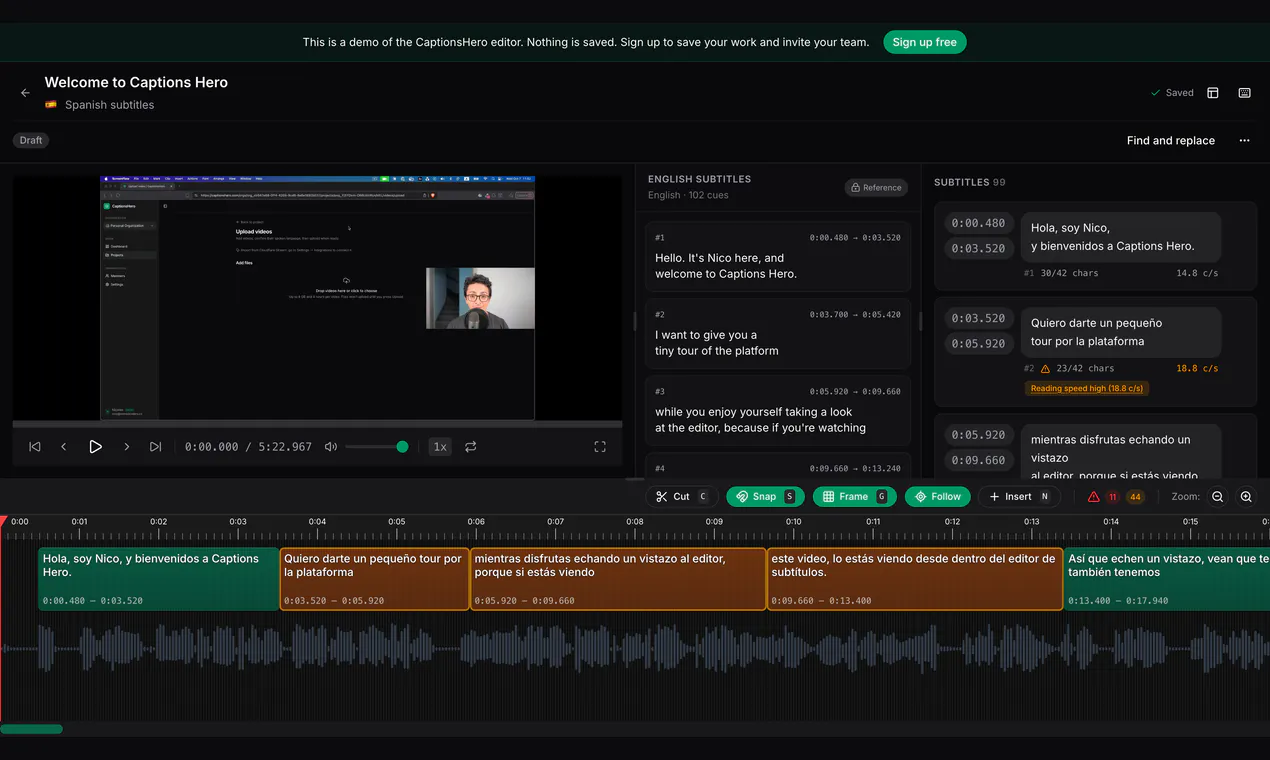Select timeline clip 'Hola, soy Nico, y bienvenidos'
Image resolution: width=1270 pixels, height=760 pixels.
click(x=159, y=579)
